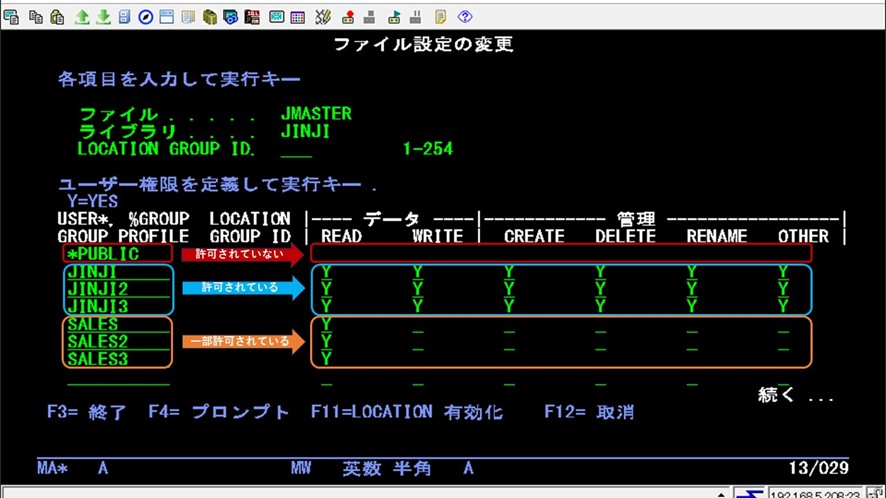Start macro recording with red dot icon
This screenshot has width=886, height=498.
point(348,17)
